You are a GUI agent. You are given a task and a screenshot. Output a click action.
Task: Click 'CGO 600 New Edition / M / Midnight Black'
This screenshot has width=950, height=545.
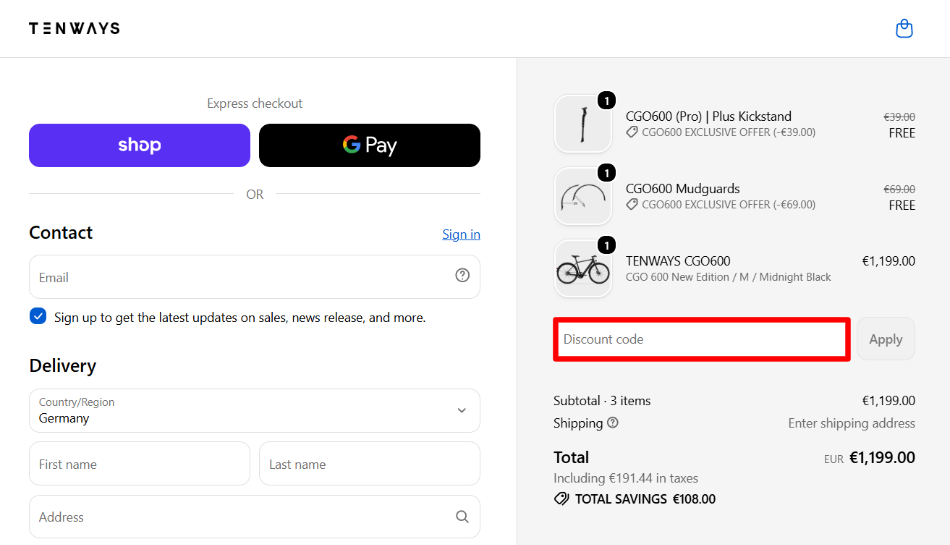coord(728,277)
